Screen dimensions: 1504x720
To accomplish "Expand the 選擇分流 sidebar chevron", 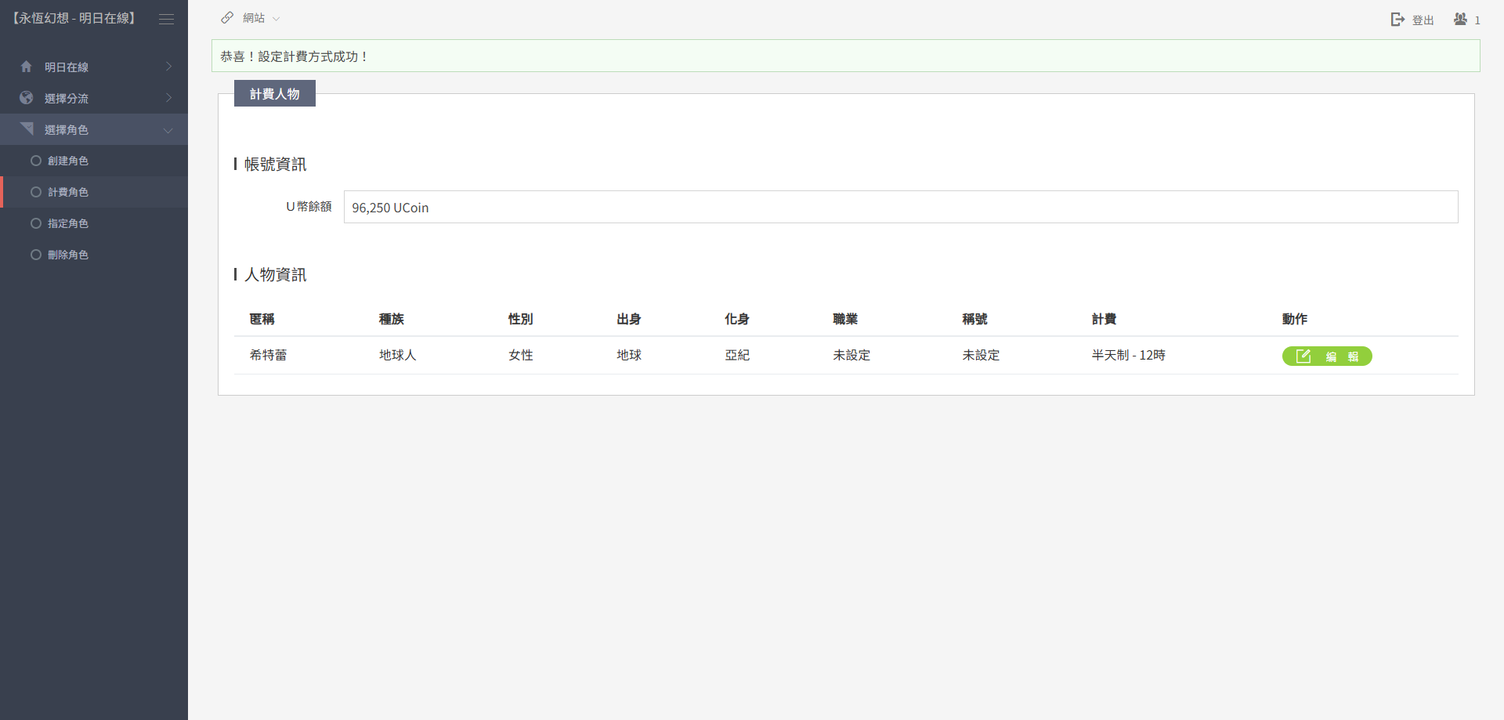I will (x=168, y=98).
